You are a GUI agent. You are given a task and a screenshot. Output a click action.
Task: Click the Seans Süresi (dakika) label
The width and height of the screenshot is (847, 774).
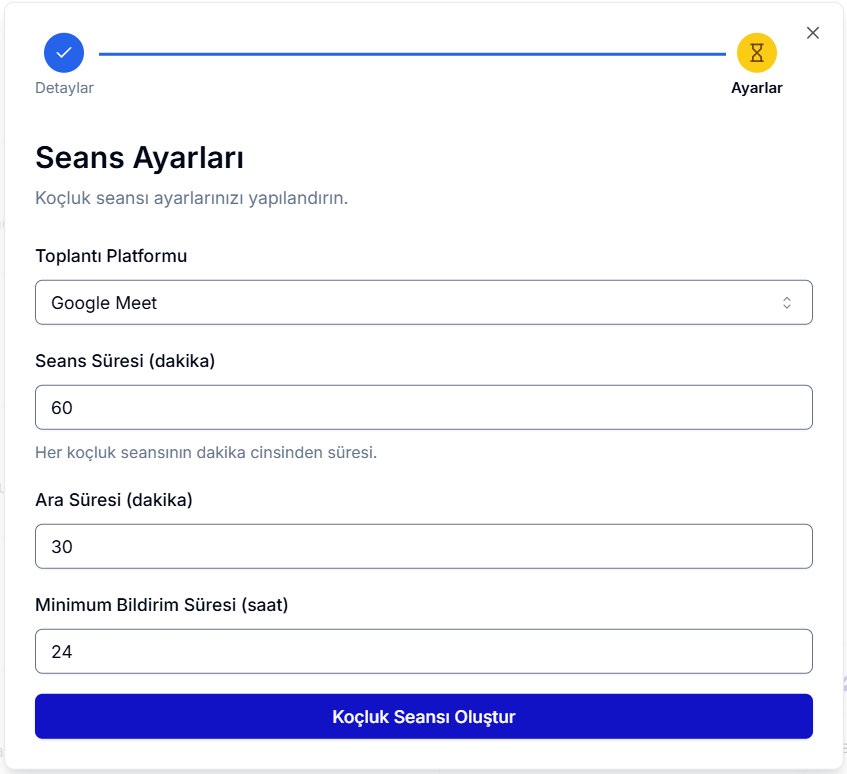coord(125,361)
